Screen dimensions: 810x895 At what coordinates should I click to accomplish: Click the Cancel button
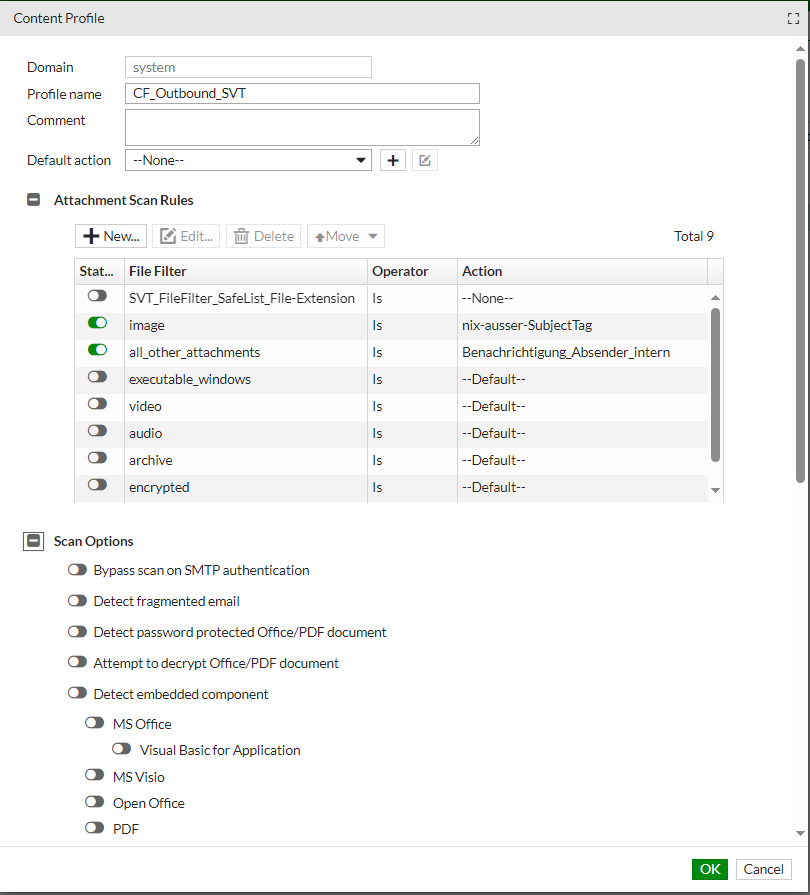click(x=763, y=869)
